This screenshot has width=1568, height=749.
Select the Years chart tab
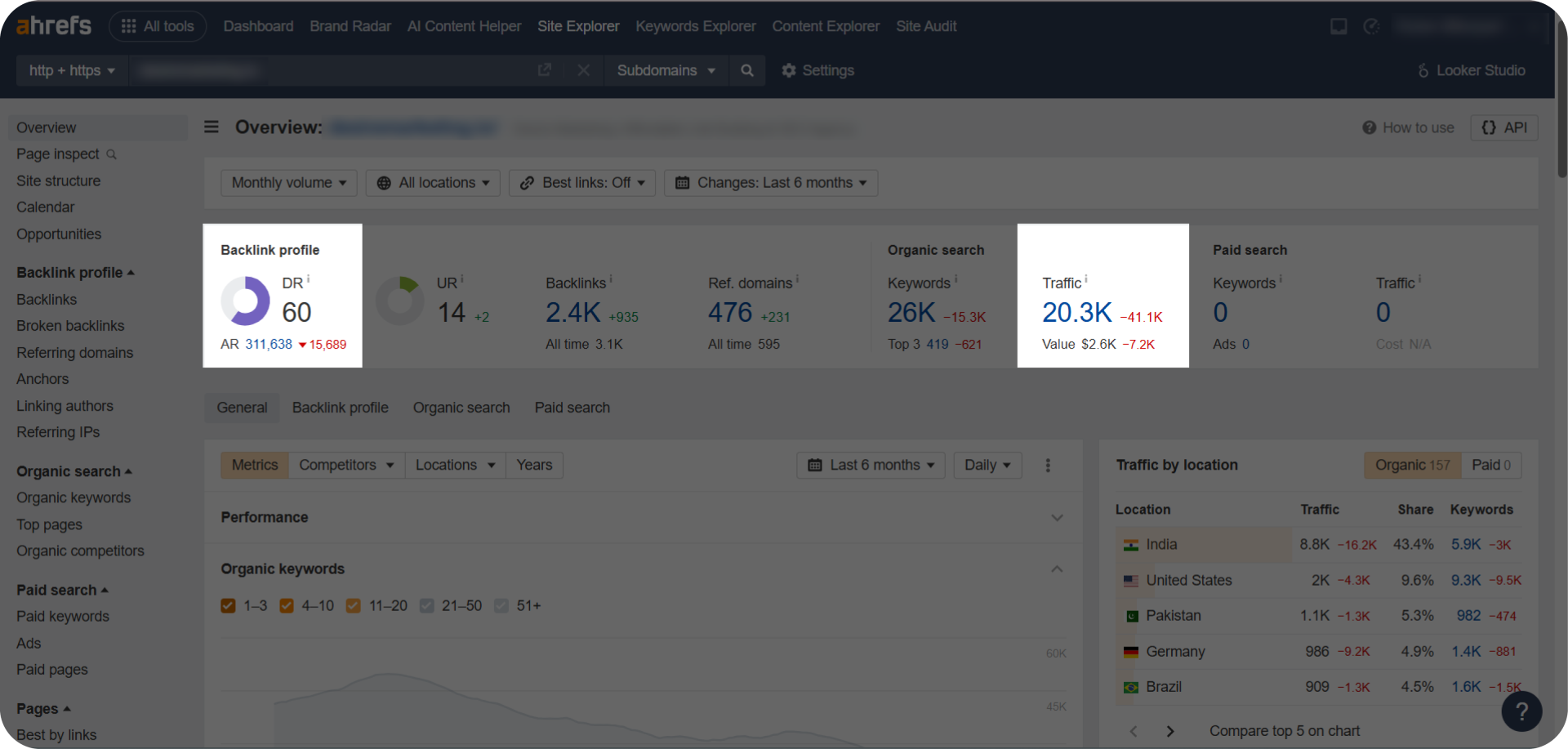click(x=534, y=465)
